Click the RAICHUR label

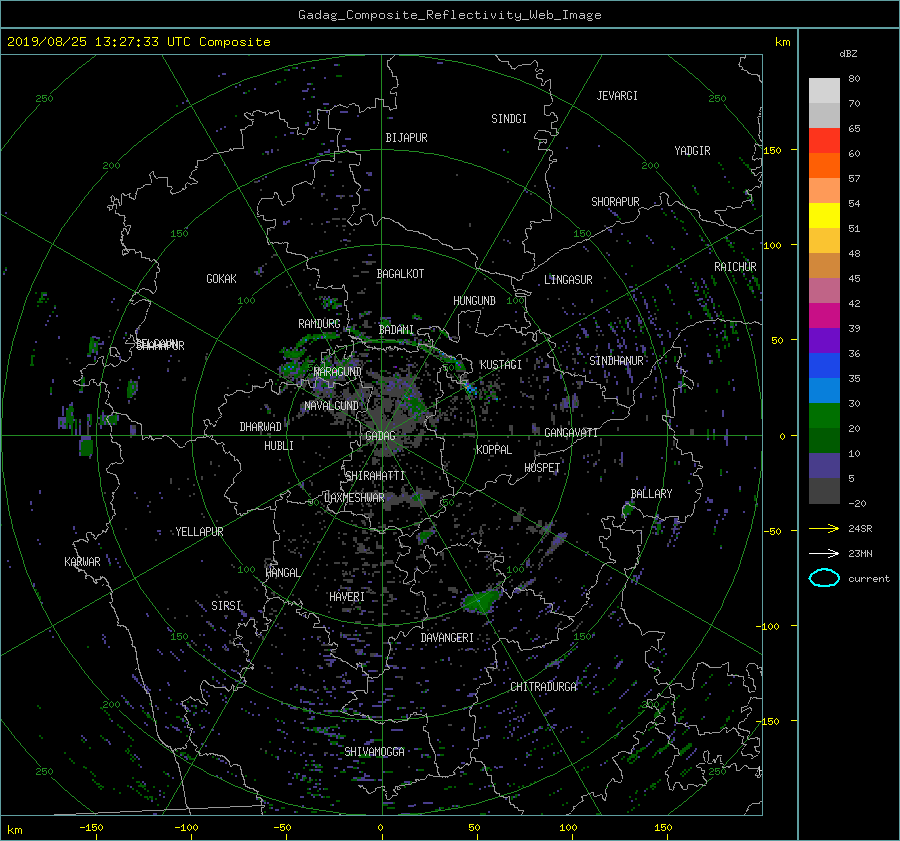click(735, 267)
